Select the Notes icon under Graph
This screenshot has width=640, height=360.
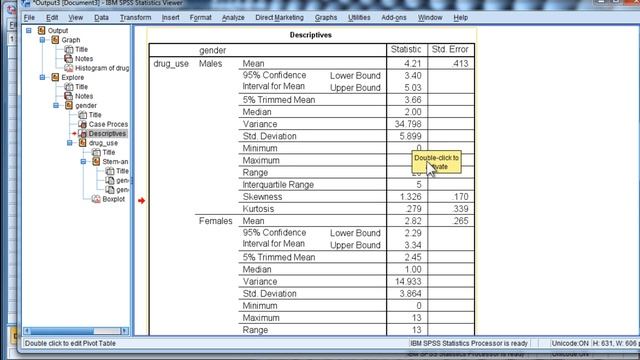click(69, 59)
